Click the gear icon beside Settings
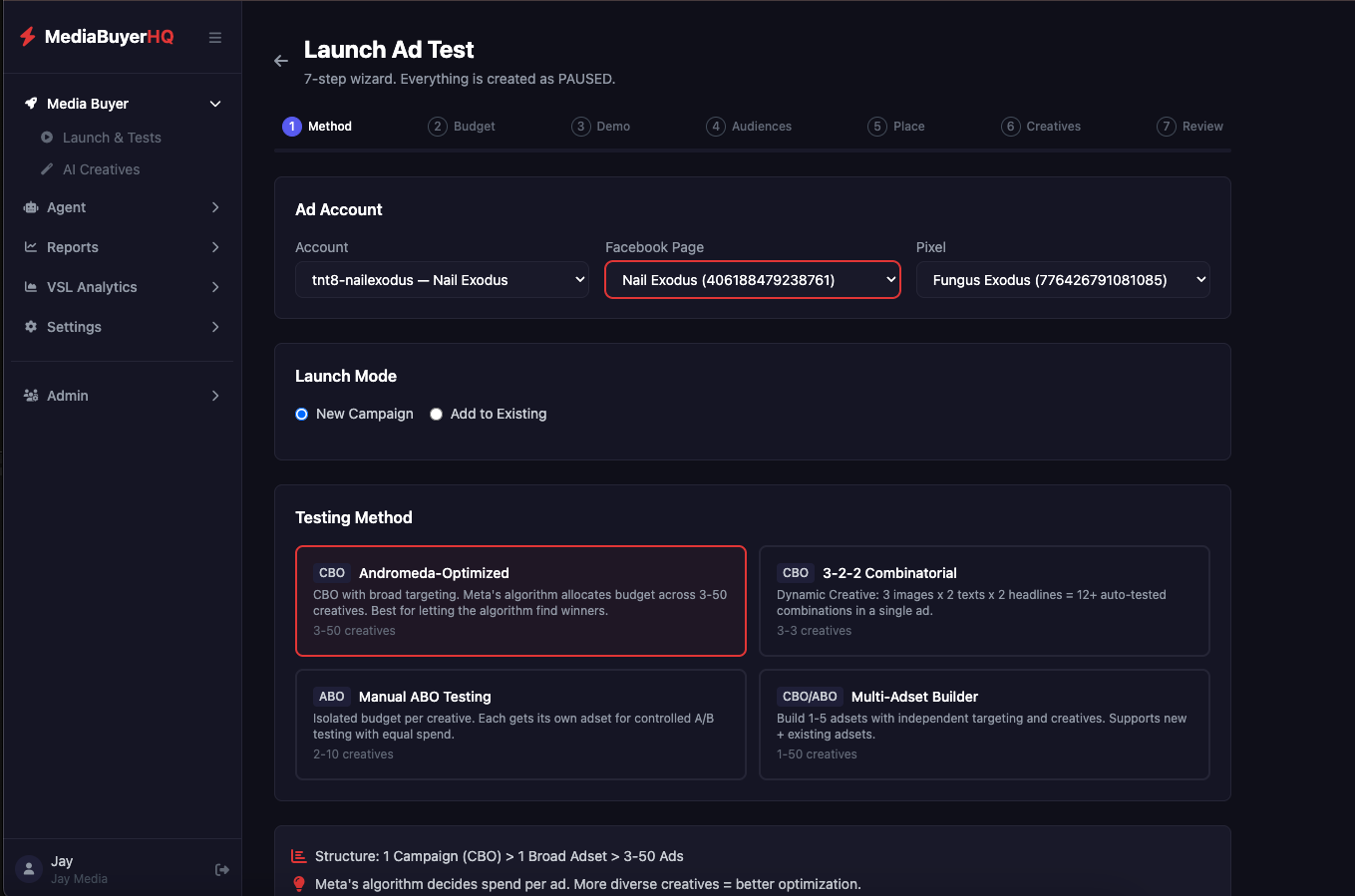Image resolution: width=1355 pixels, height=896 pixels. coord(31,327)
